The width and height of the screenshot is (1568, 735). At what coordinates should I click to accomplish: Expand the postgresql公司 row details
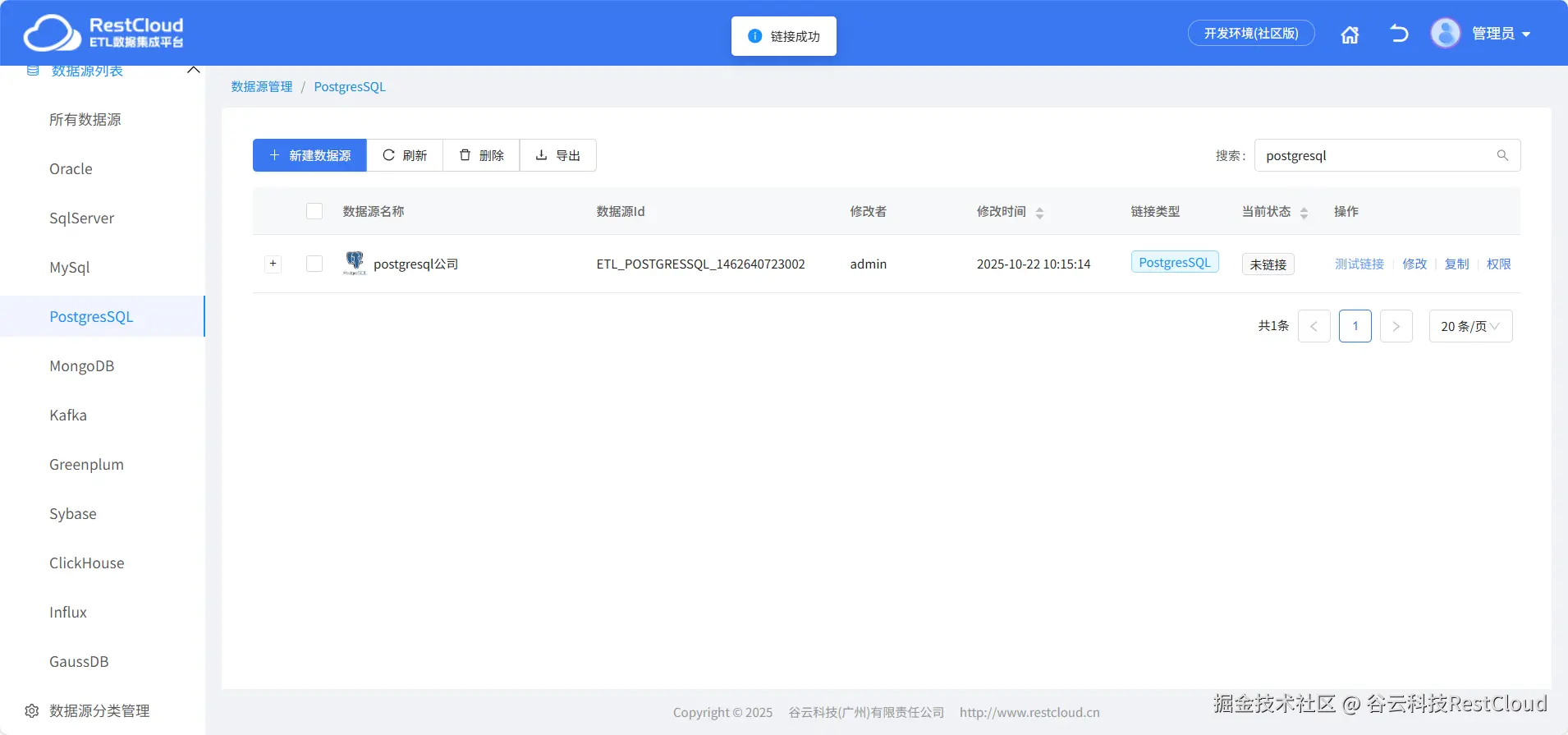pos(273,264)
